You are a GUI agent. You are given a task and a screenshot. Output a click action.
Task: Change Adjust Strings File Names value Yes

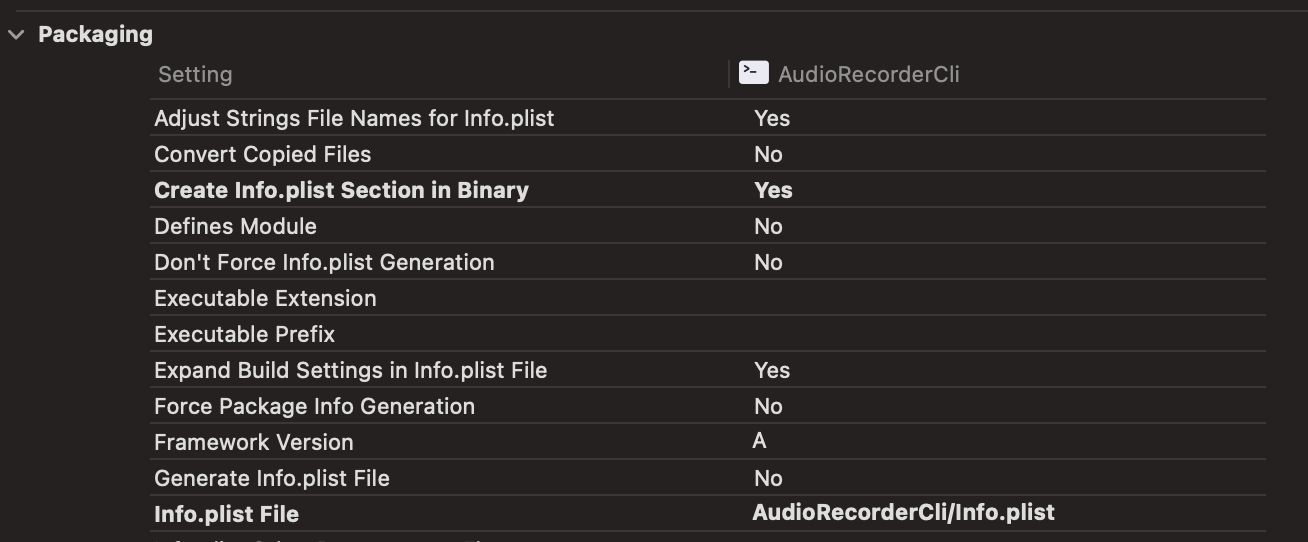772,118
